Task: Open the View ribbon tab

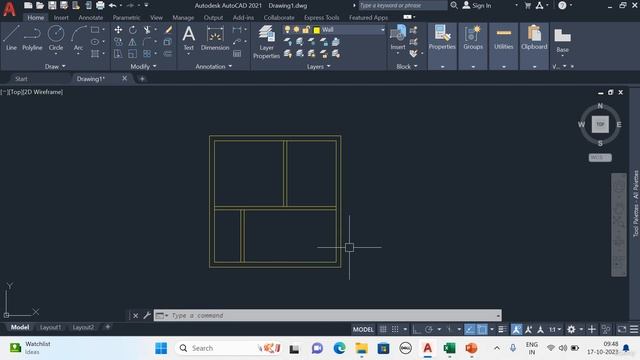Action: click(x=156, y=18)
